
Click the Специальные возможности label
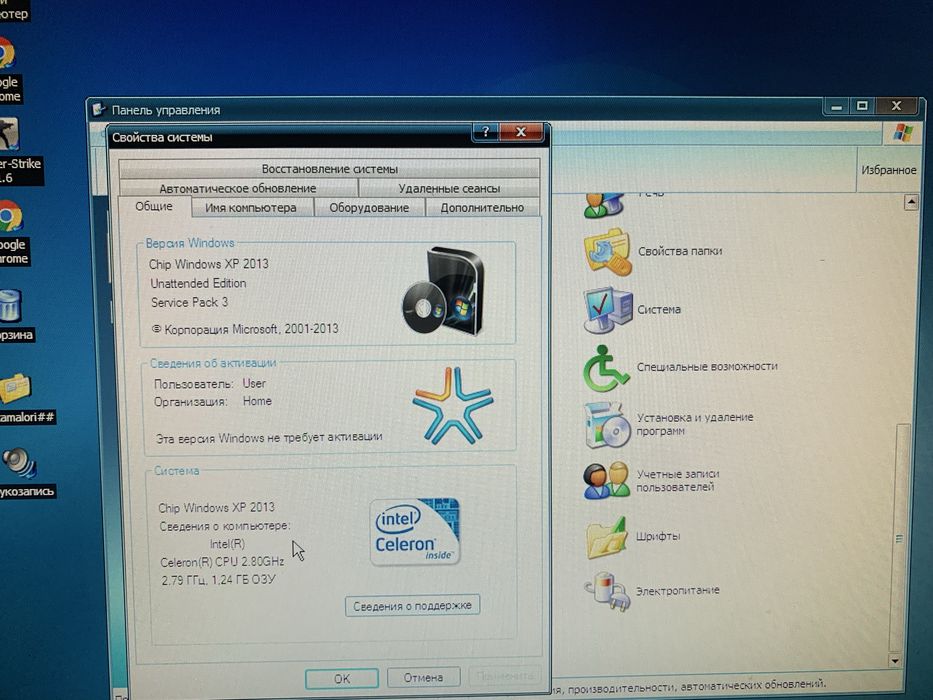point(707,367)
